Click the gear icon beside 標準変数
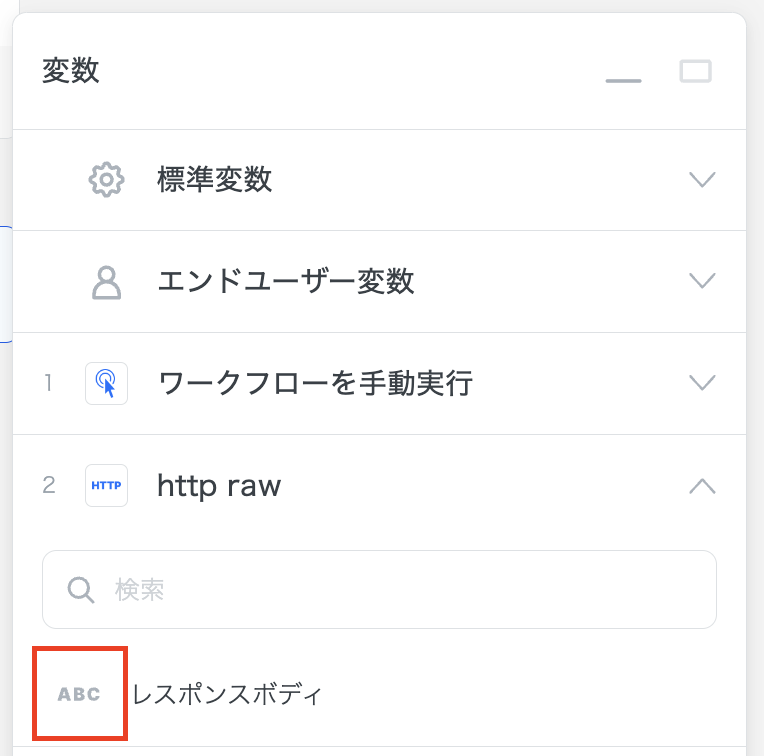This screenshot has height=756, width=764. pyautogui.click(x=106, y=180)
